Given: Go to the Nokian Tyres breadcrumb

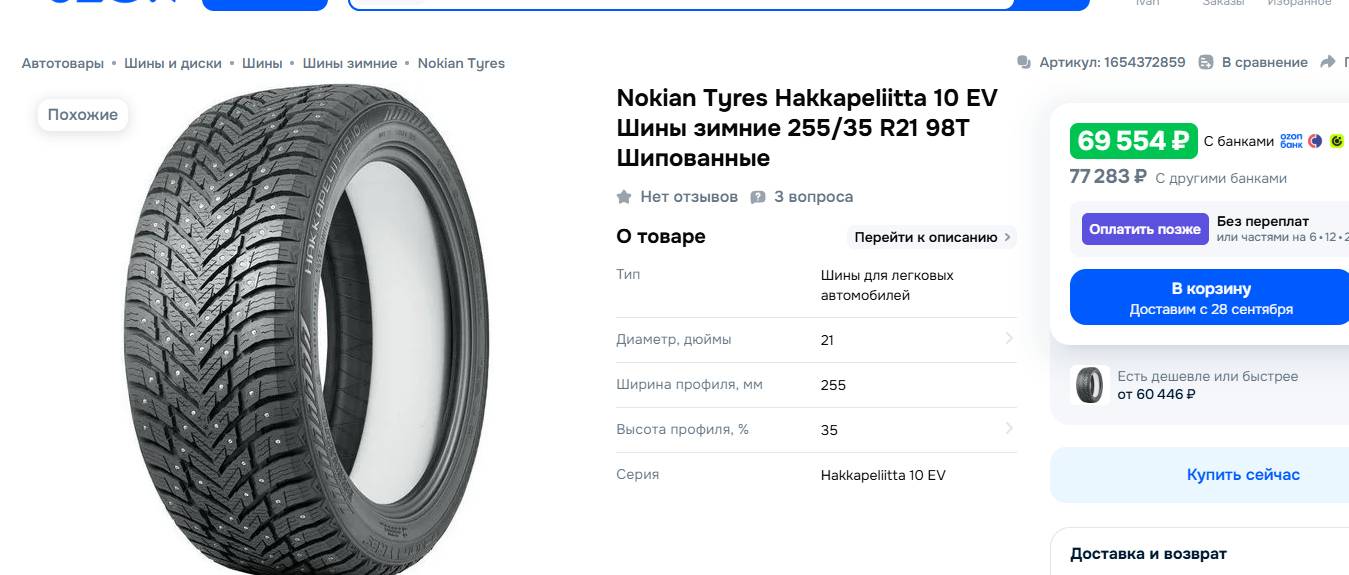Looking at the screenshot, I should point(461,63).
